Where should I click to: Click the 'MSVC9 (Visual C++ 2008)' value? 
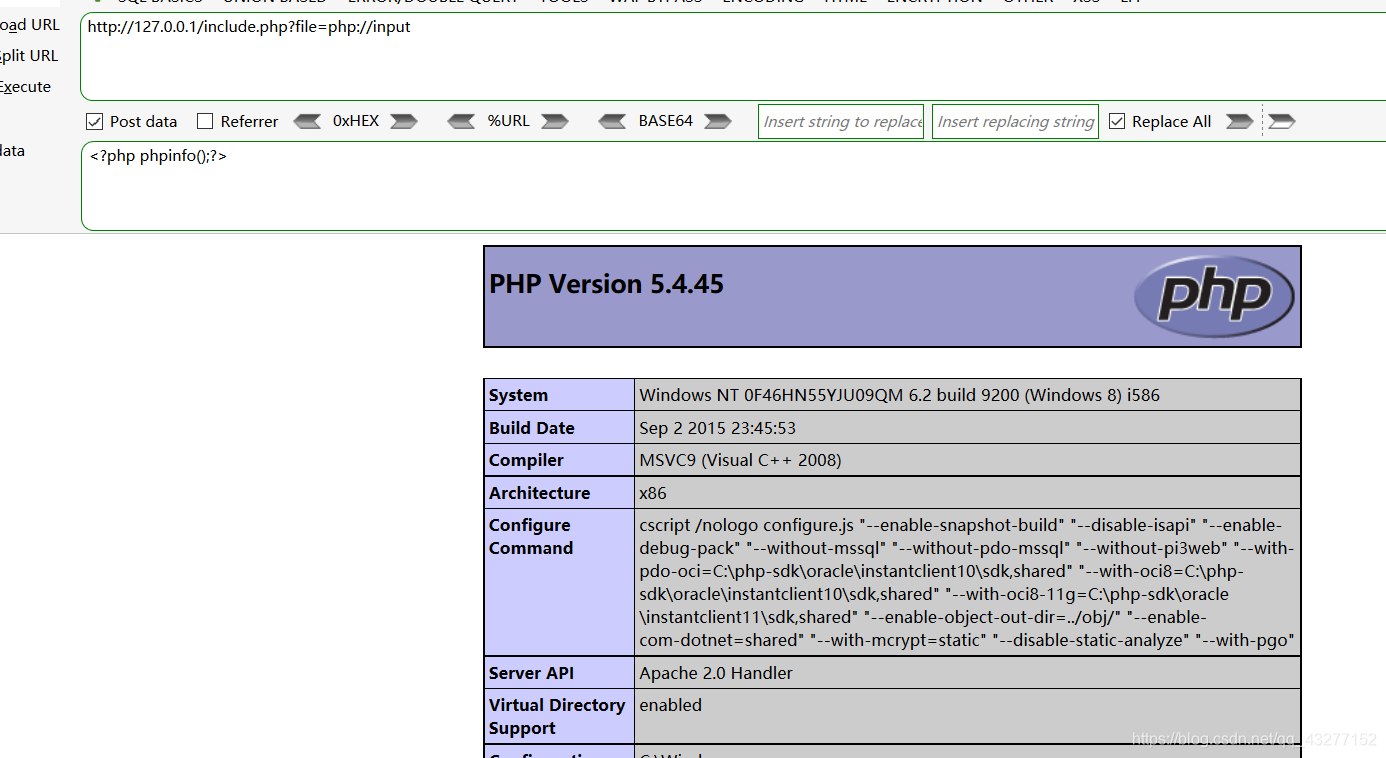pos(740,460)
